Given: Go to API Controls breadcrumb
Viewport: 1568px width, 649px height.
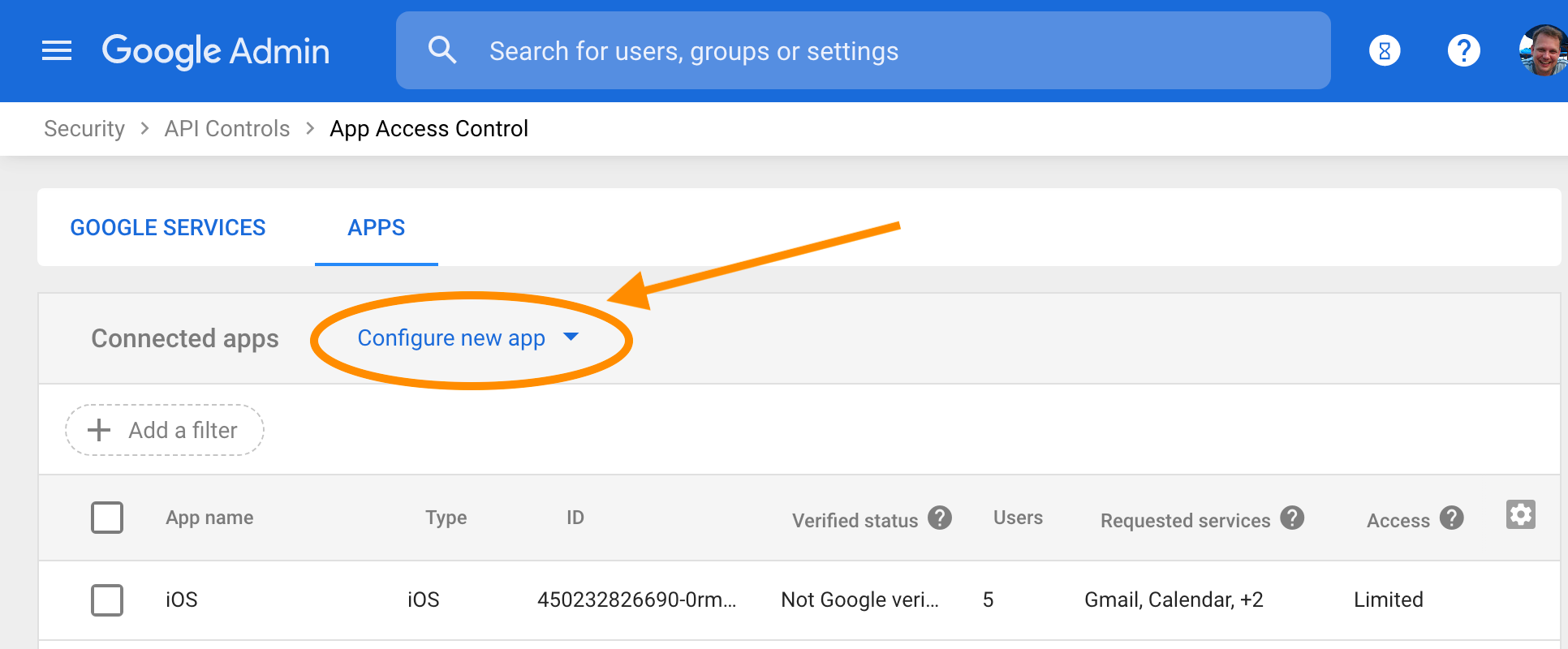Looking at the screenshot, I should pyautogui.click(x=227, y=129).
